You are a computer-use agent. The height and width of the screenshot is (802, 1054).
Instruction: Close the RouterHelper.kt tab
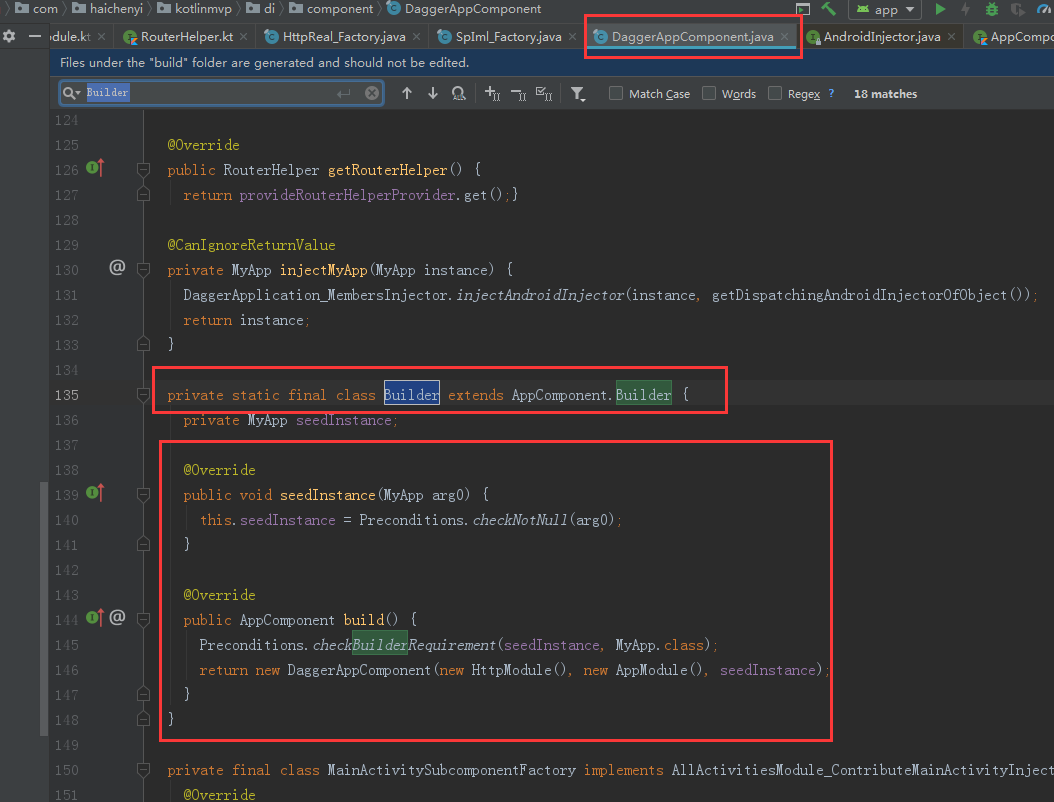[x=243, y=37]
